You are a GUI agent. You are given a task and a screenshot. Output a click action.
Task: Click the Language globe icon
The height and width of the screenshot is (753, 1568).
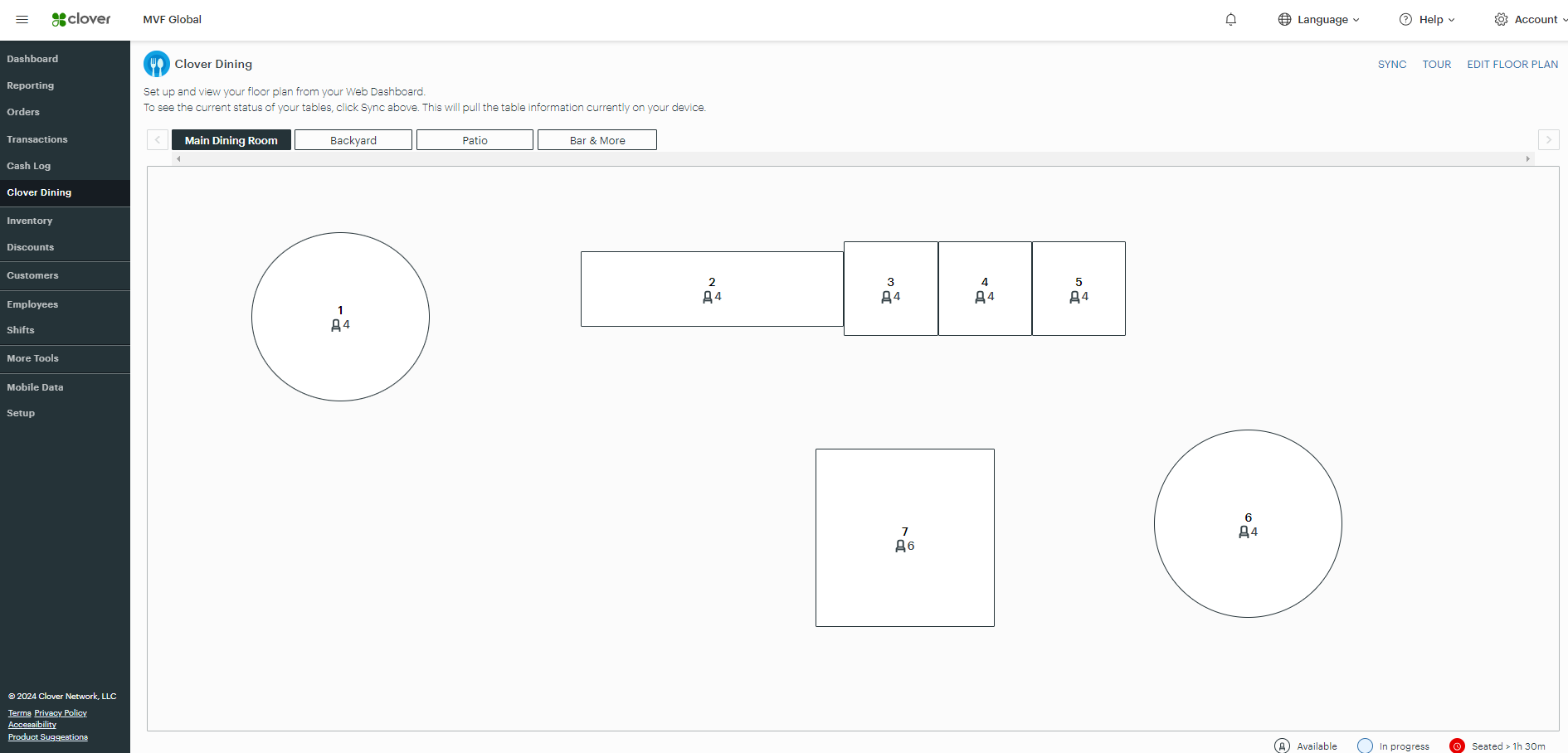click(x=1283, y=19)
